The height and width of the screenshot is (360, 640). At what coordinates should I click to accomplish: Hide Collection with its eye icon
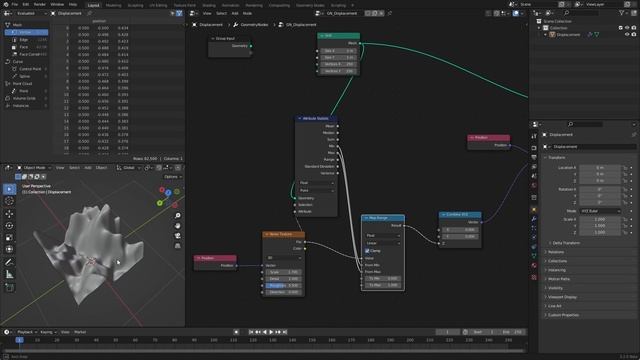pyautogui.click(x=627, y=28)
